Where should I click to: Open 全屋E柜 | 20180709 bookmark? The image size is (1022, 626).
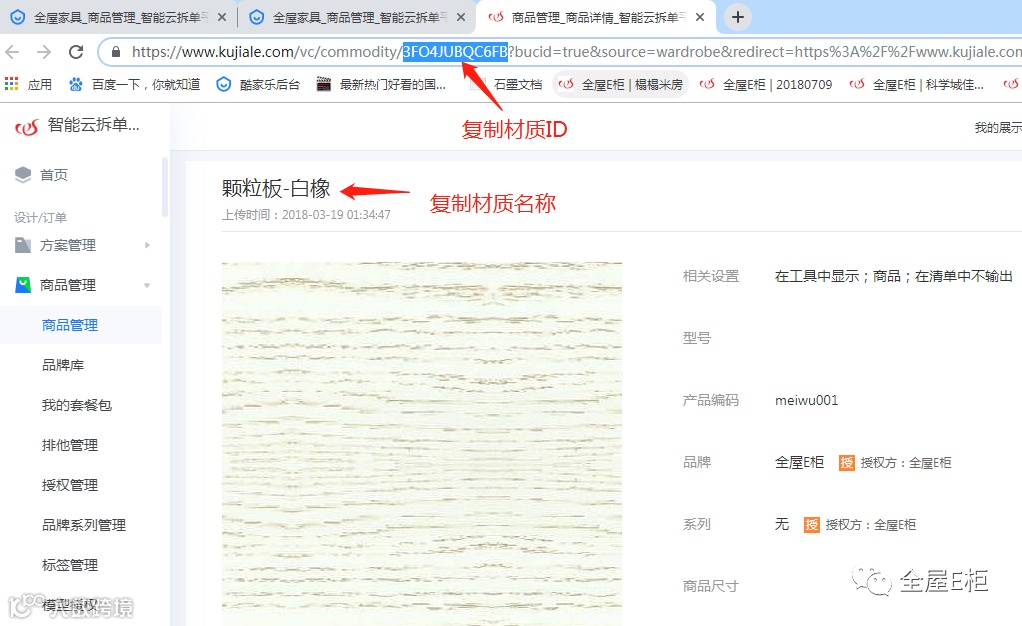pyautogui.click(x=766, y=84)
